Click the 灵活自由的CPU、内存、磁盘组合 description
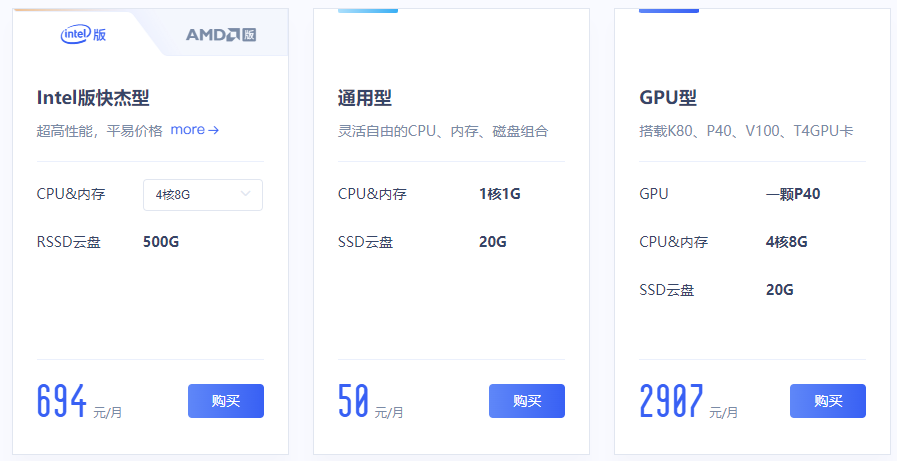Viewport: 897px width, 461px height. click(x=443, y=132)
